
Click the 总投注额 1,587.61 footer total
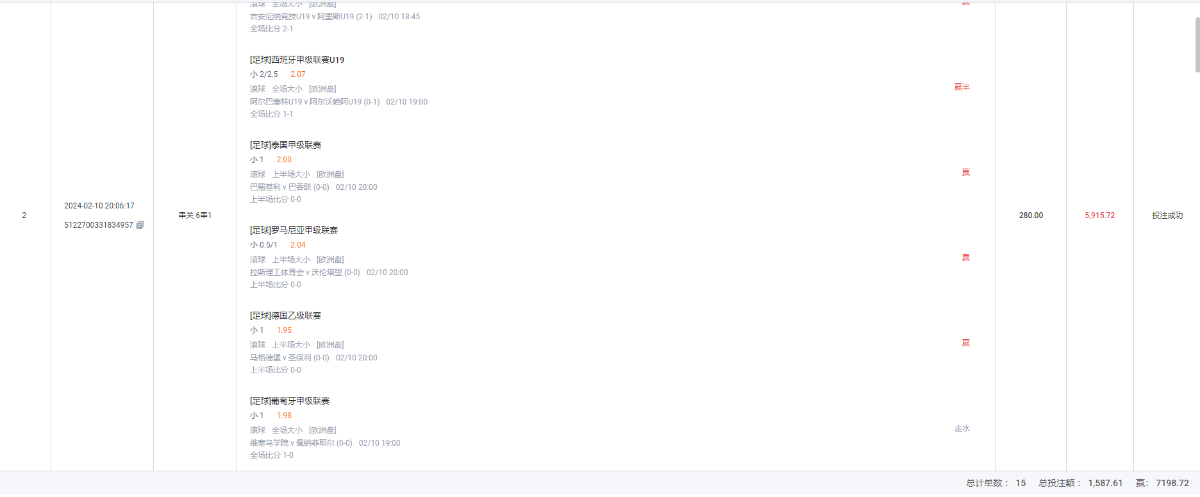[x=1080, y=483]
